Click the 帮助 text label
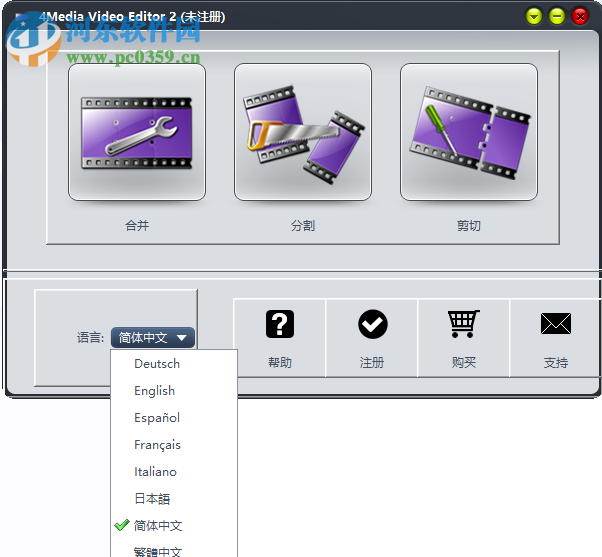This screenshot has height=557, width=602. [280, 362]
